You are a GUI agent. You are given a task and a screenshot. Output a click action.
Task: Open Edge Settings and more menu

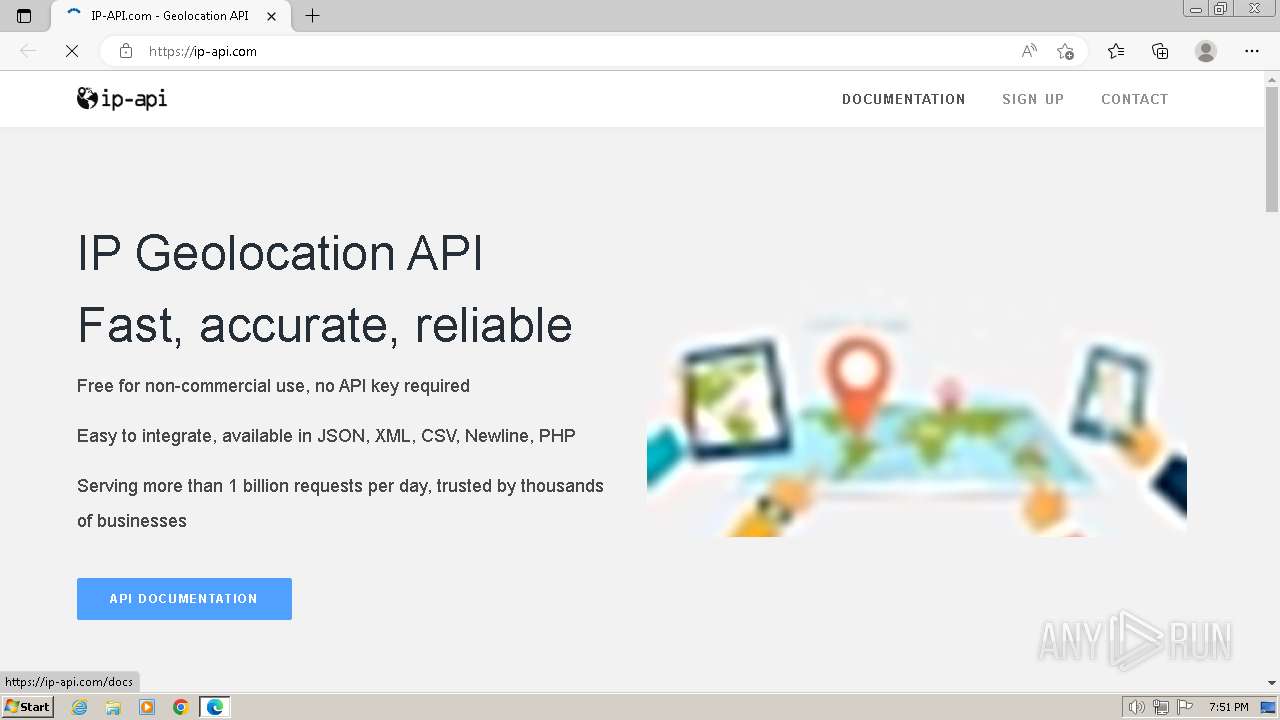click(1252, 51)
